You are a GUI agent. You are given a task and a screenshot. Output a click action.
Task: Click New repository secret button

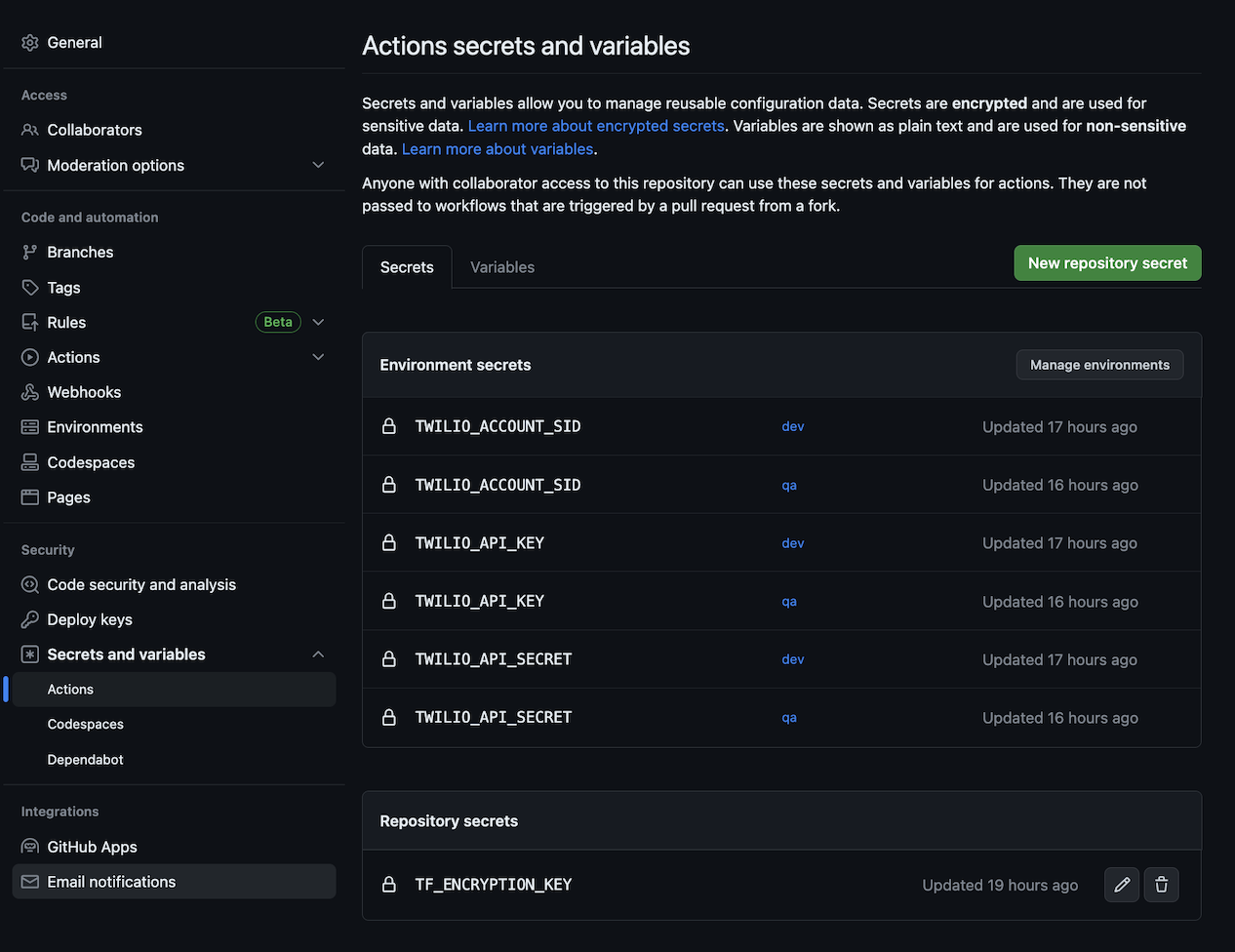pos(1107,263)
